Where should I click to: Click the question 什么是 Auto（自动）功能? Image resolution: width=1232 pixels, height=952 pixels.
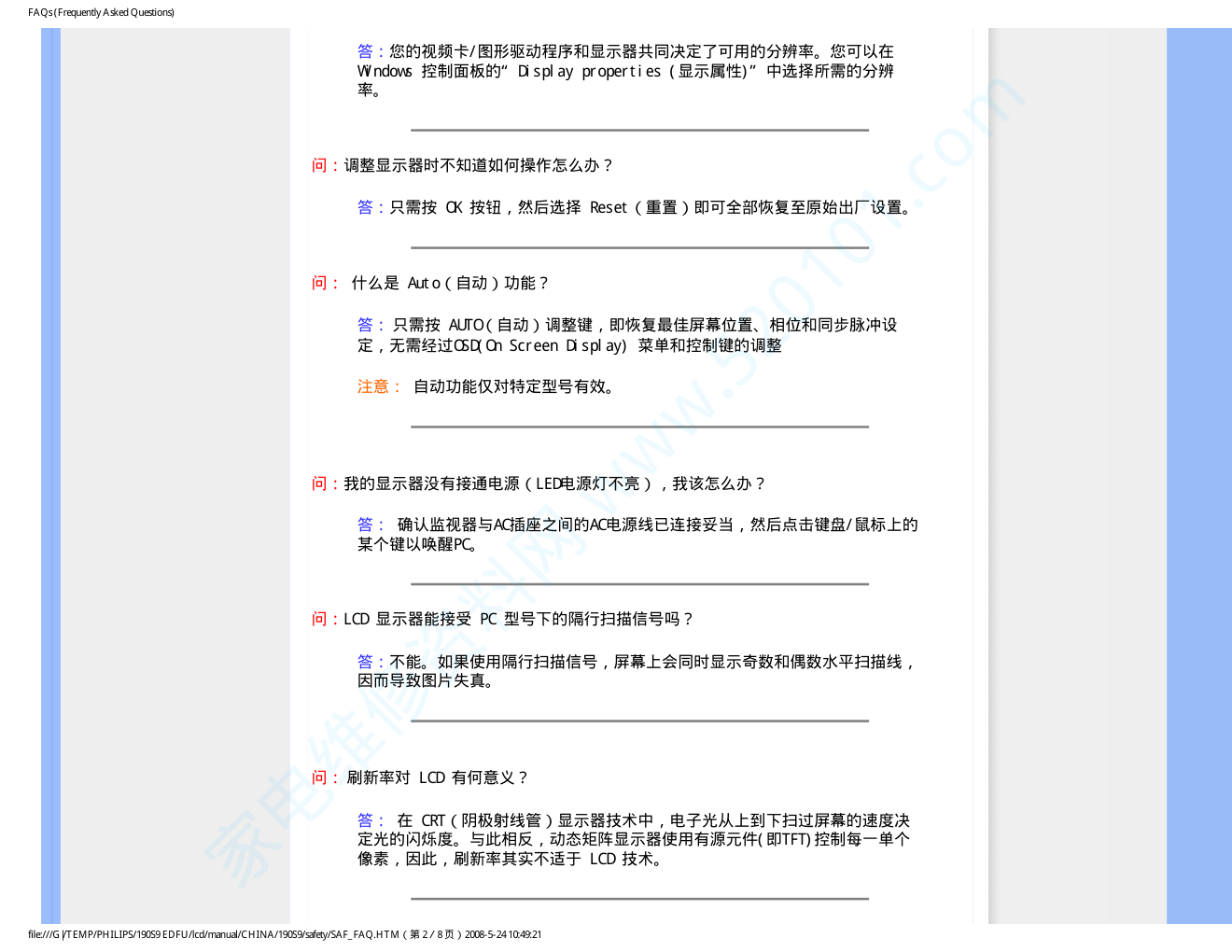[449, 283]
